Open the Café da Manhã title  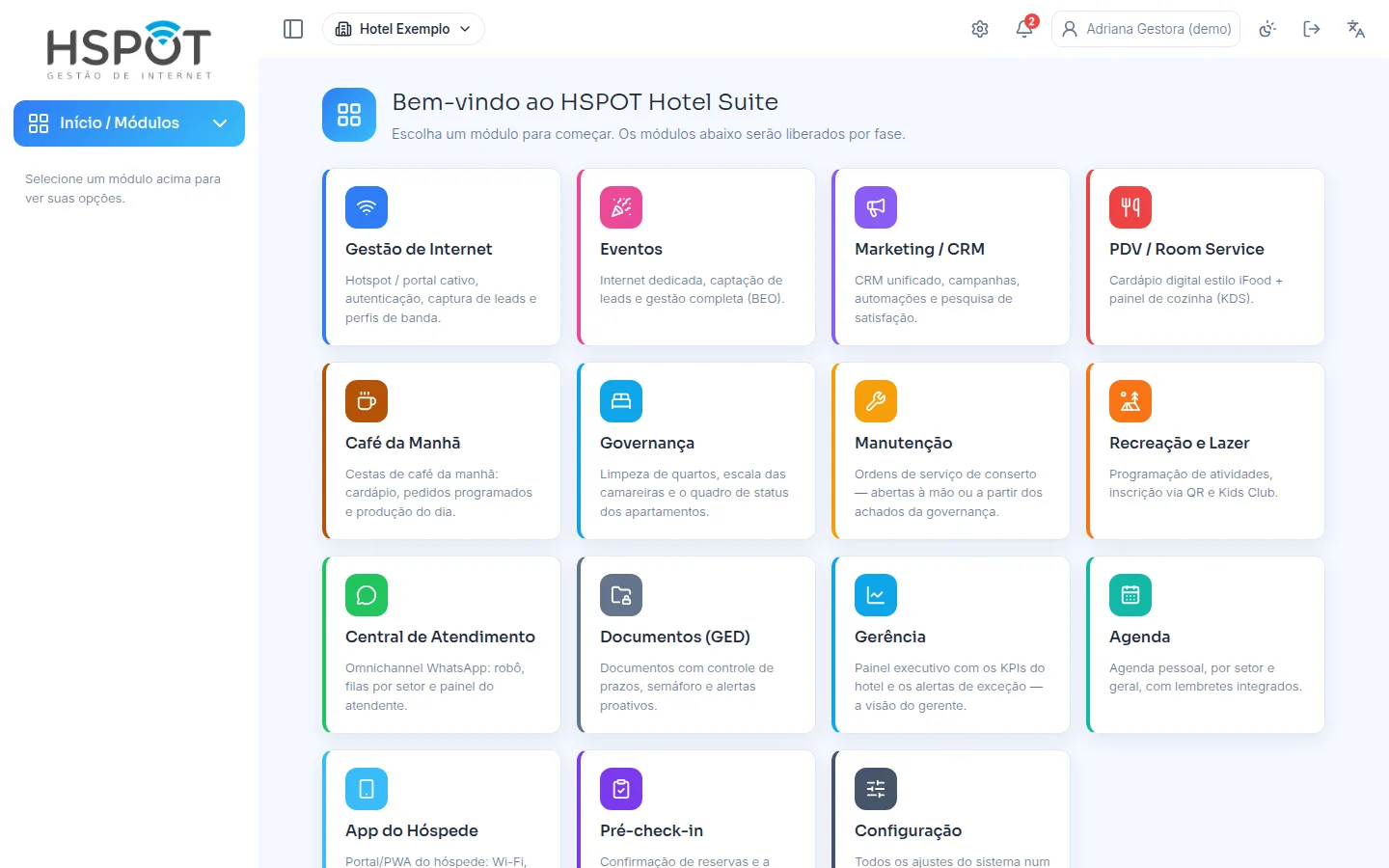tap(403, 443)
